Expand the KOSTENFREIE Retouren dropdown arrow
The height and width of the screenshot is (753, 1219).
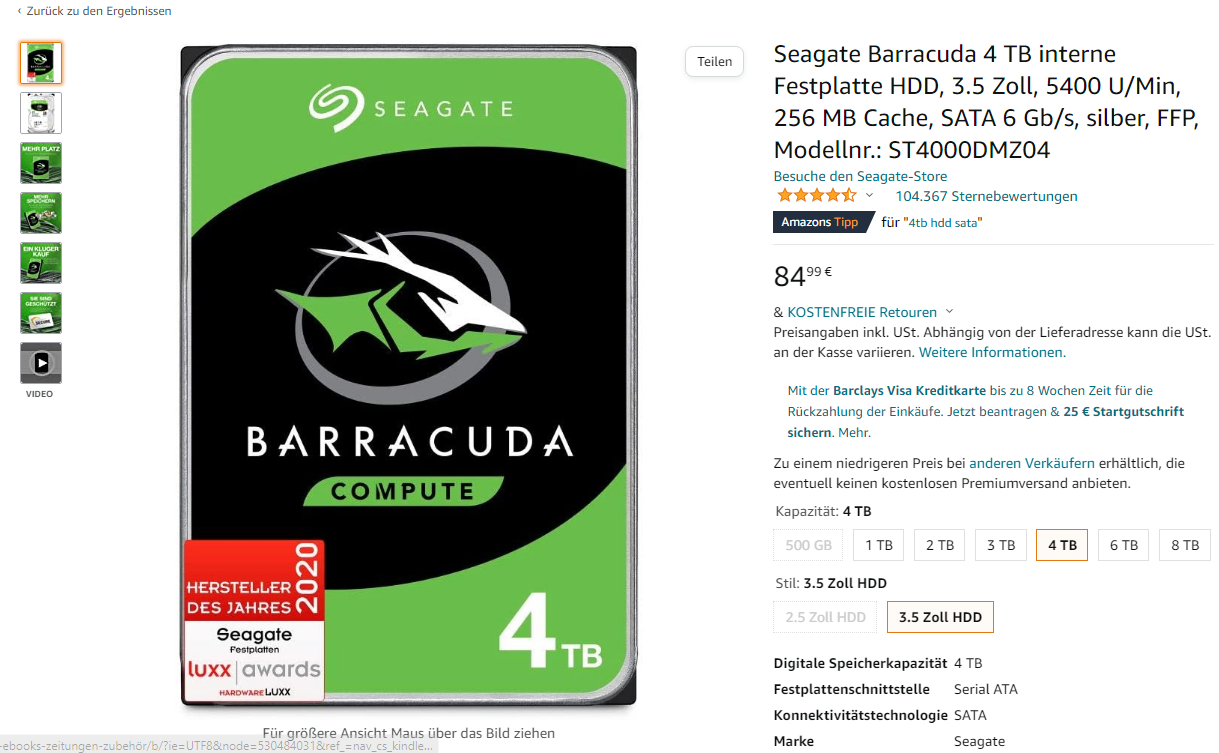[x=949, y=312]
